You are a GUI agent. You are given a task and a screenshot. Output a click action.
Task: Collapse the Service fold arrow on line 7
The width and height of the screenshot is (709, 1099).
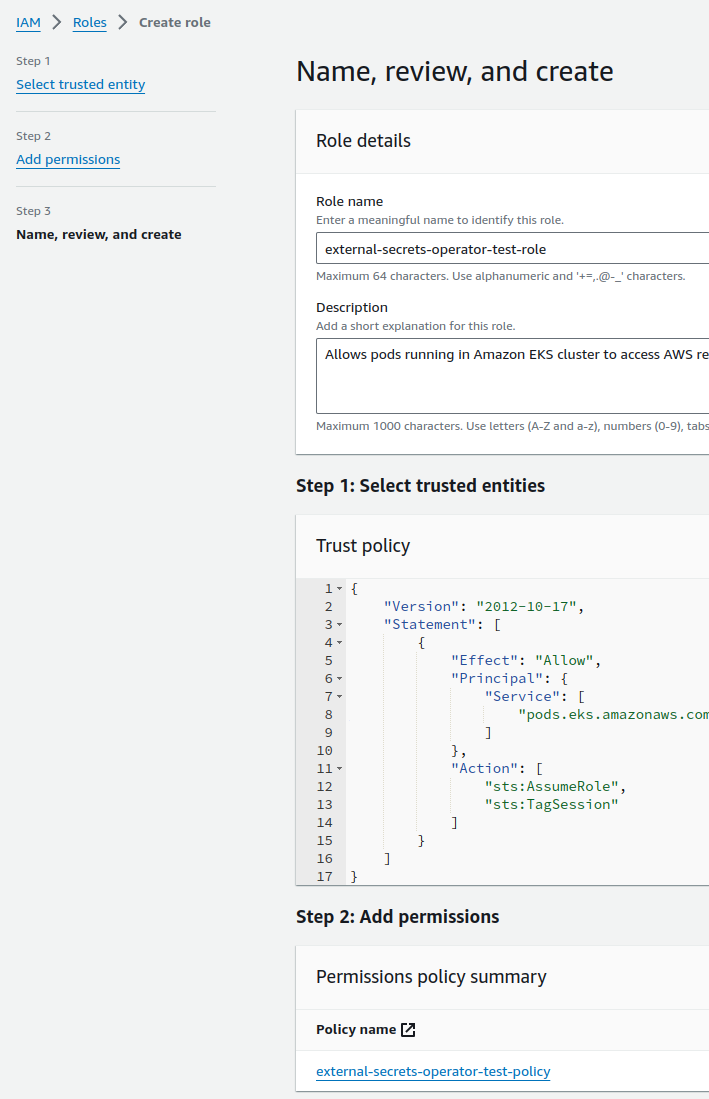pos(339,697)
